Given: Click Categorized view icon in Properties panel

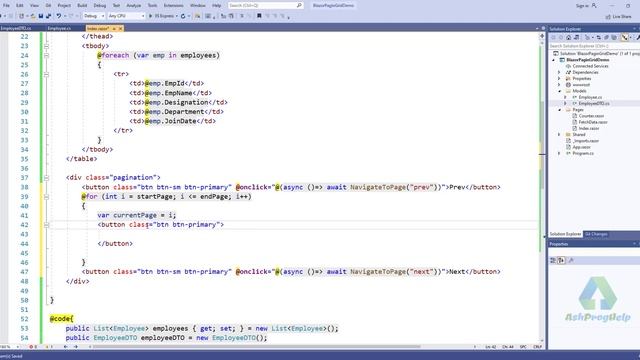Looking at the screenshot, I should [x=553, y=260].
